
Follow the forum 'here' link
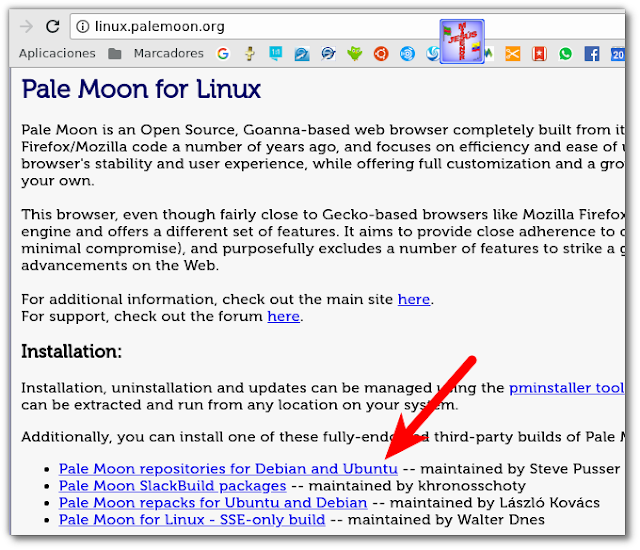(x=284, y=317)
